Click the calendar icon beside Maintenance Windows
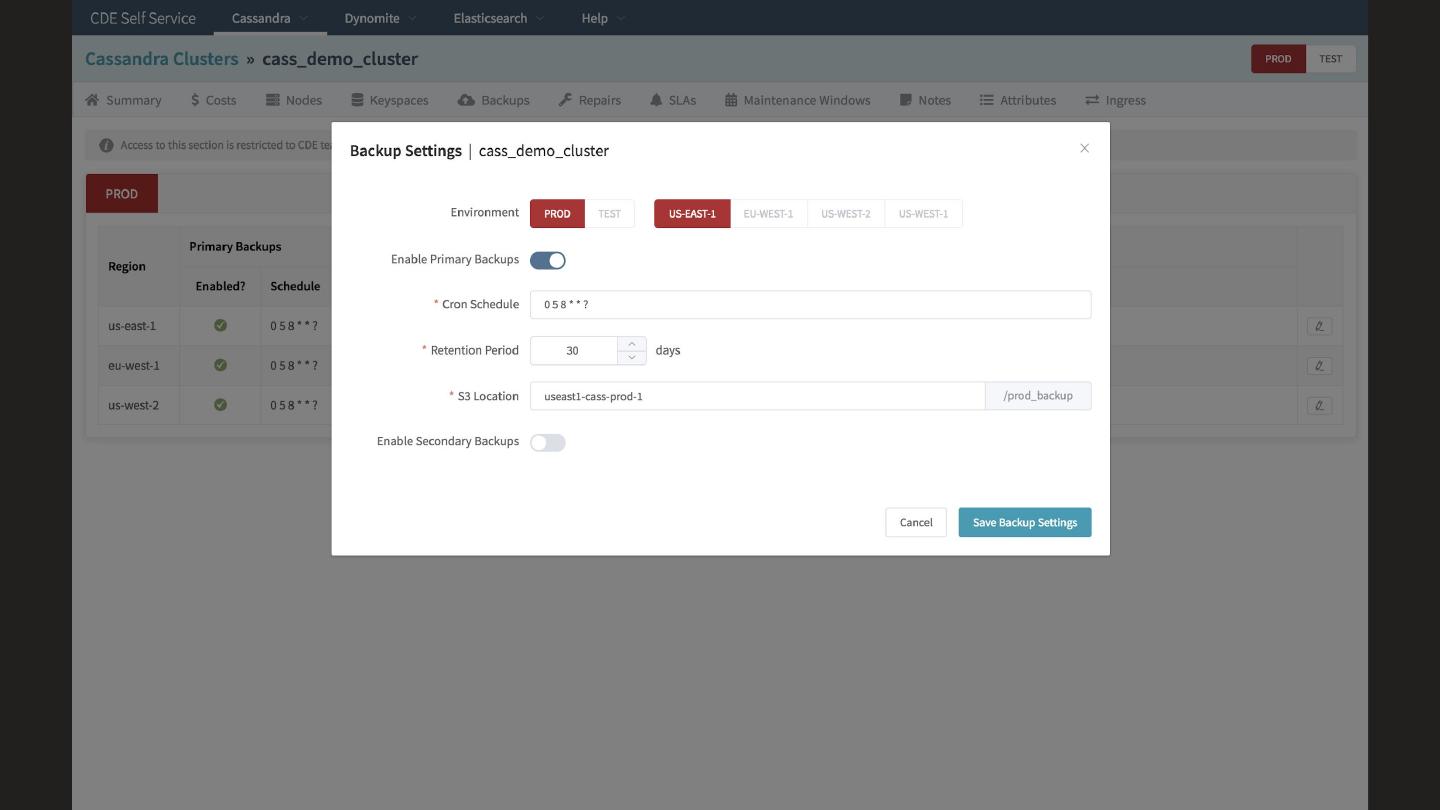Viewport: 1440px width, 810px height. (x=731, y=100)
